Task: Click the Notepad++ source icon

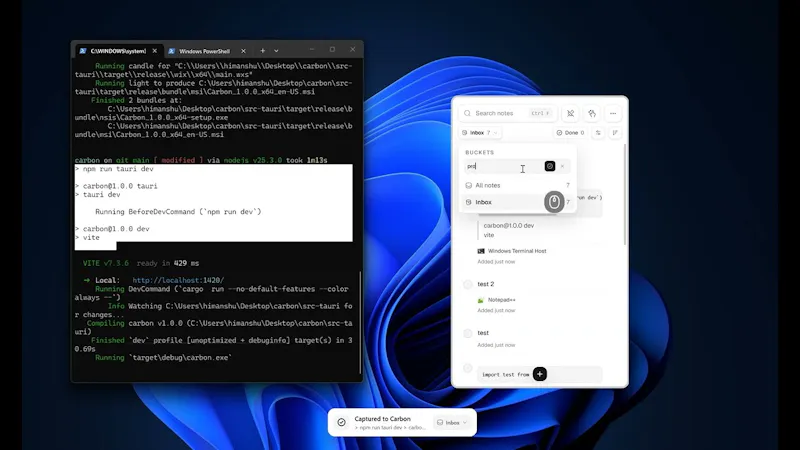Action: coord(481,300)
